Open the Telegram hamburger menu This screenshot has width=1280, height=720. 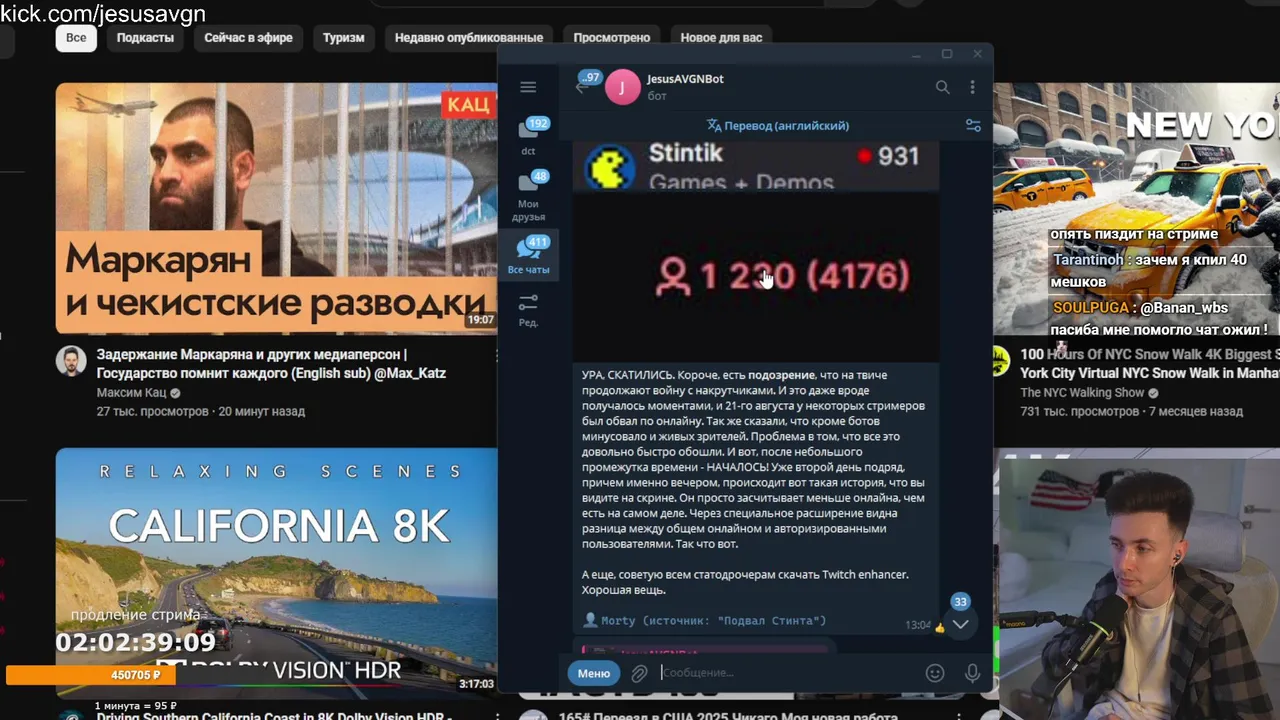pyautogui.click(x=528, y=87)
